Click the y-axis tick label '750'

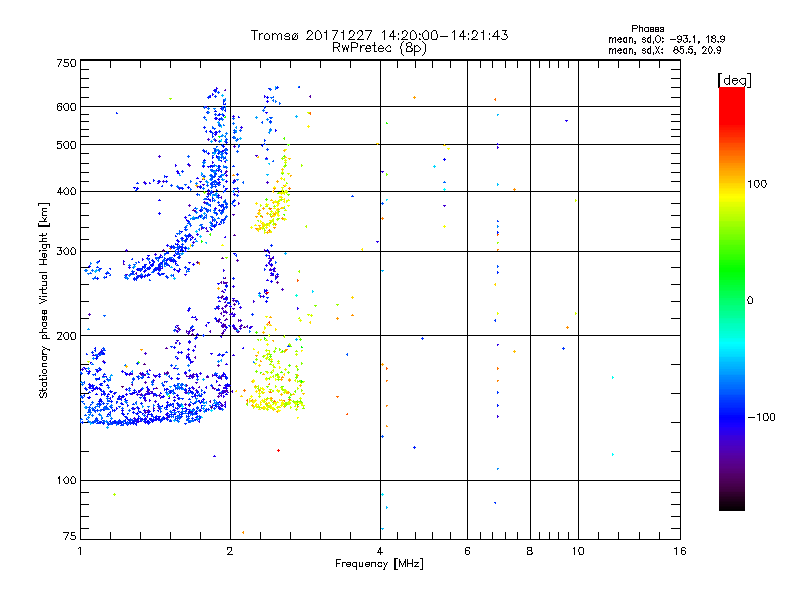pos(66,63)
